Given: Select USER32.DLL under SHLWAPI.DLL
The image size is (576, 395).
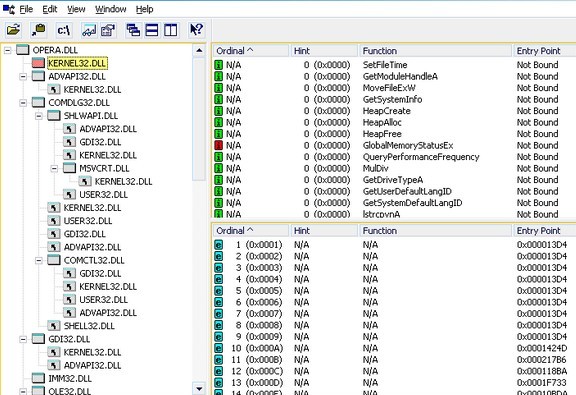Looking at the screenshot, I should pos(104,195).
